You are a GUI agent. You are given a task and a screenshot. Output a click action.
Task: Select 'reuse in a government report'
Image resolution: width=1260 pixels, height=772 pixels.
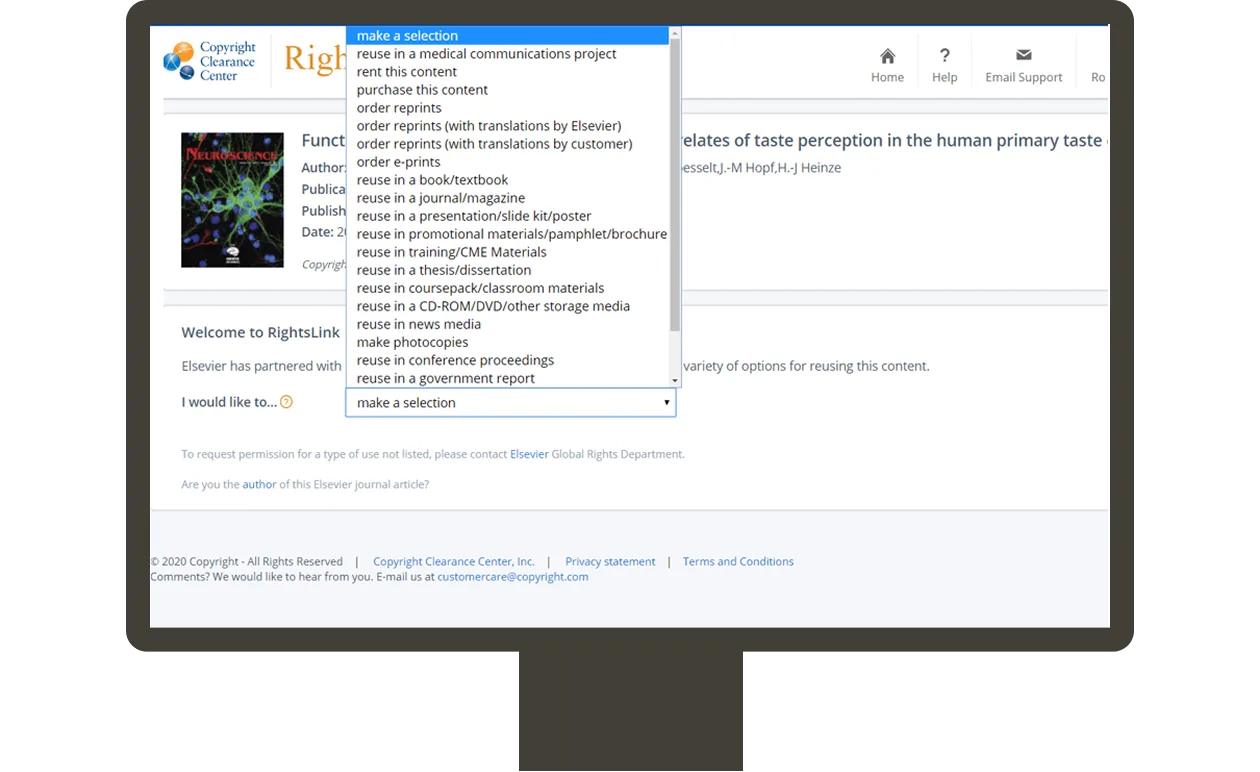tap(507, 378)
